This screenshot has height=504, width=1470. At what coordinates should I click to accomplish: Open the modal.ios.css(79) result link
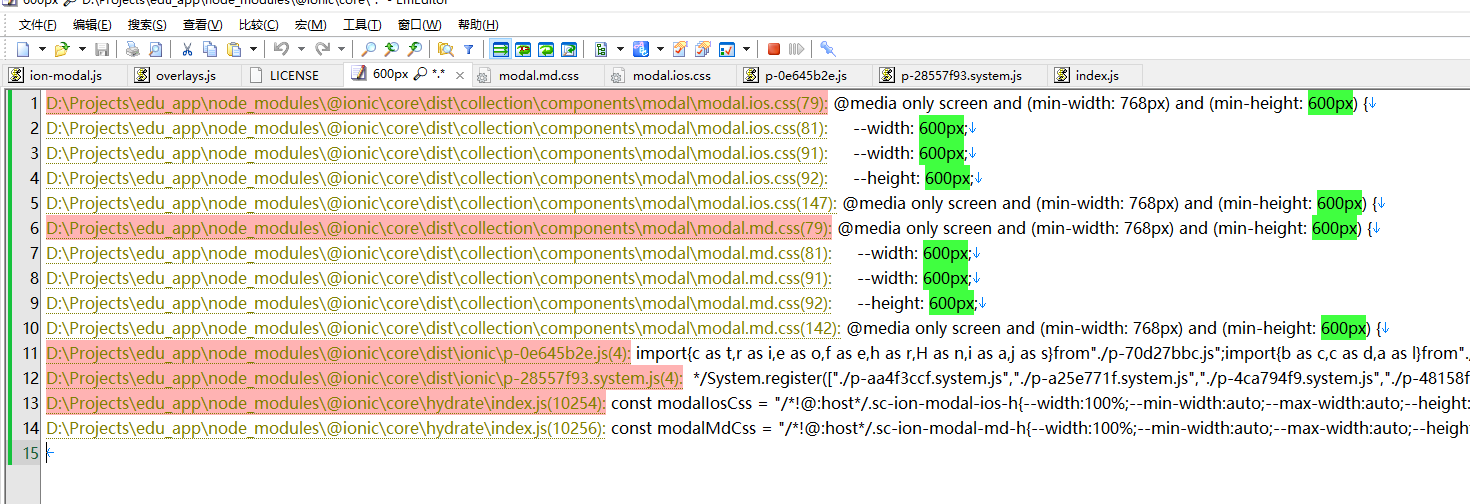[x=437, y=103]
